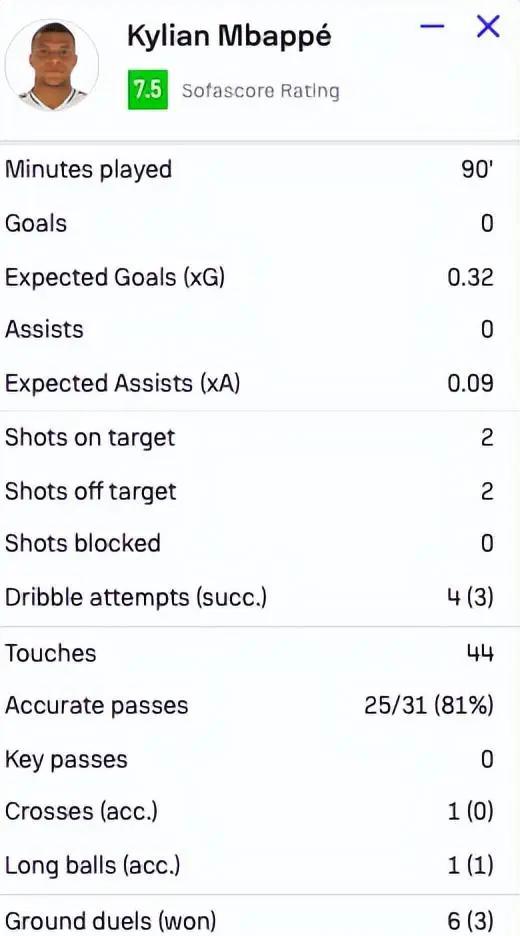520x936 pixels.
Task: Select Expected Assists (xA) entry
Action: (260, 383)
